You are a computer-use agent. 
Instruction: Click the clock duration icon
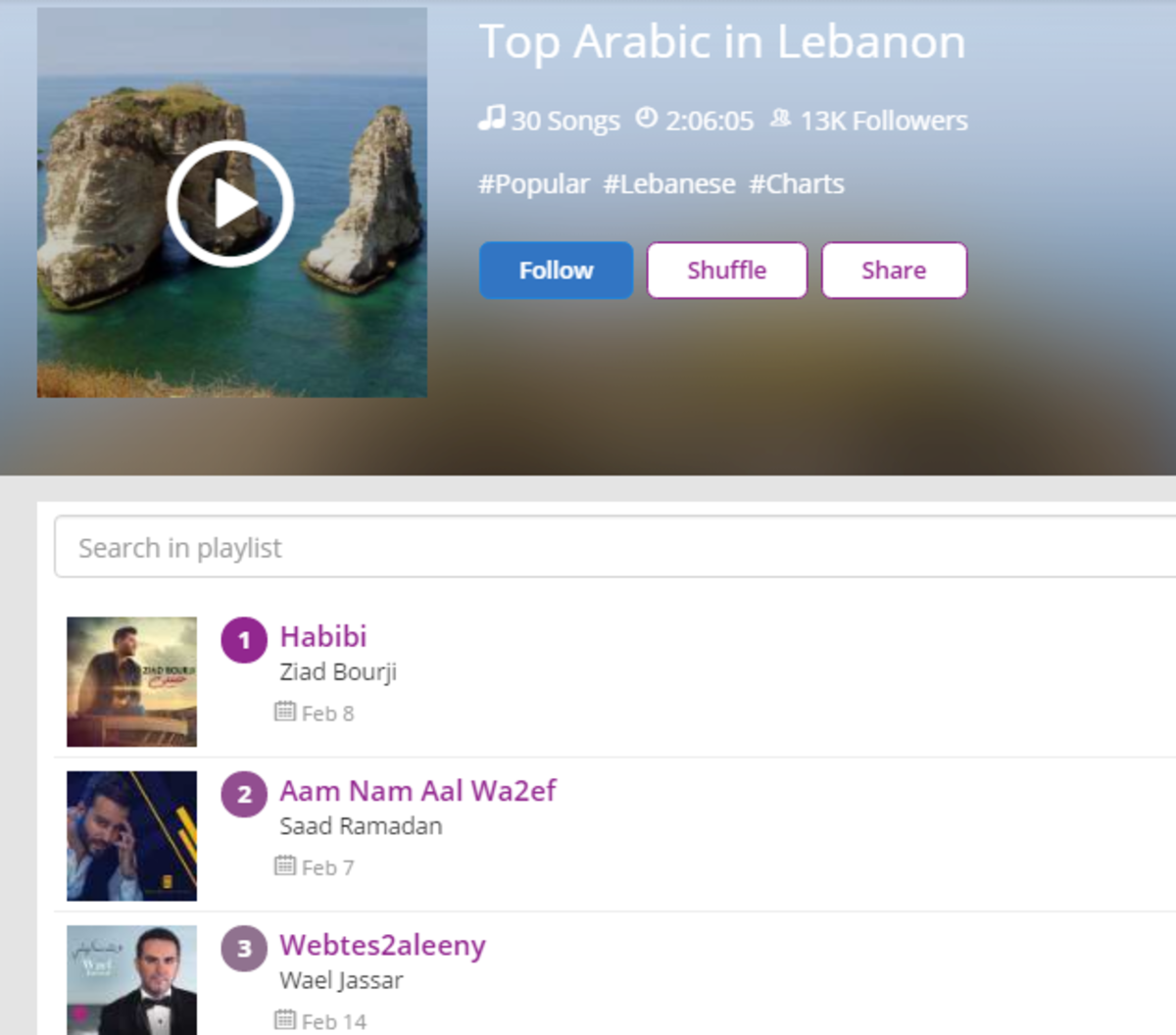pyautogui.click(x=646, y=119)
